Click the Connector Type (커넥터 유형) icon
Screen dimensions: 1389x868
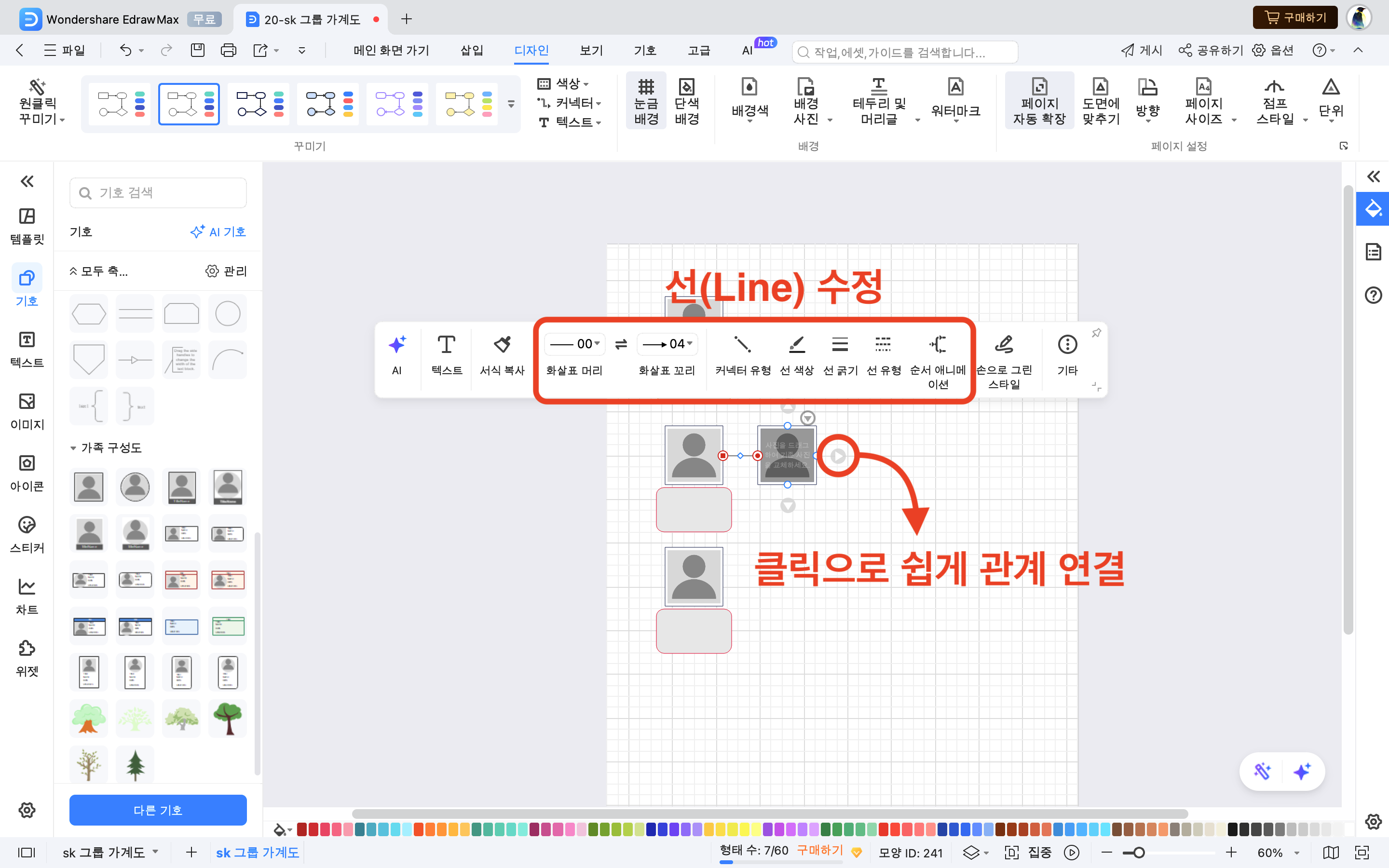click(742, 345)
